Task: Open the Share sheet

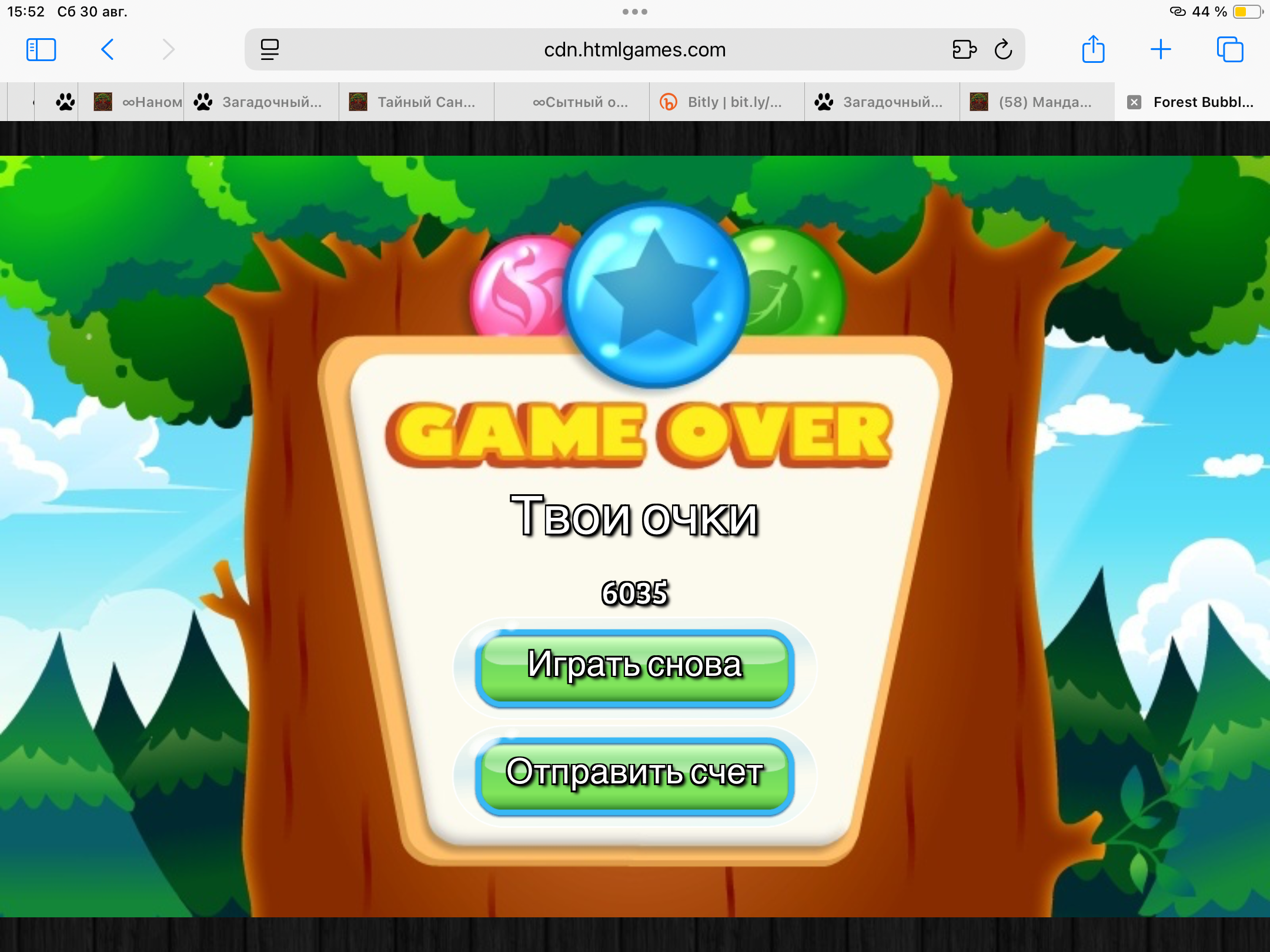Action: pos(1094,49)
